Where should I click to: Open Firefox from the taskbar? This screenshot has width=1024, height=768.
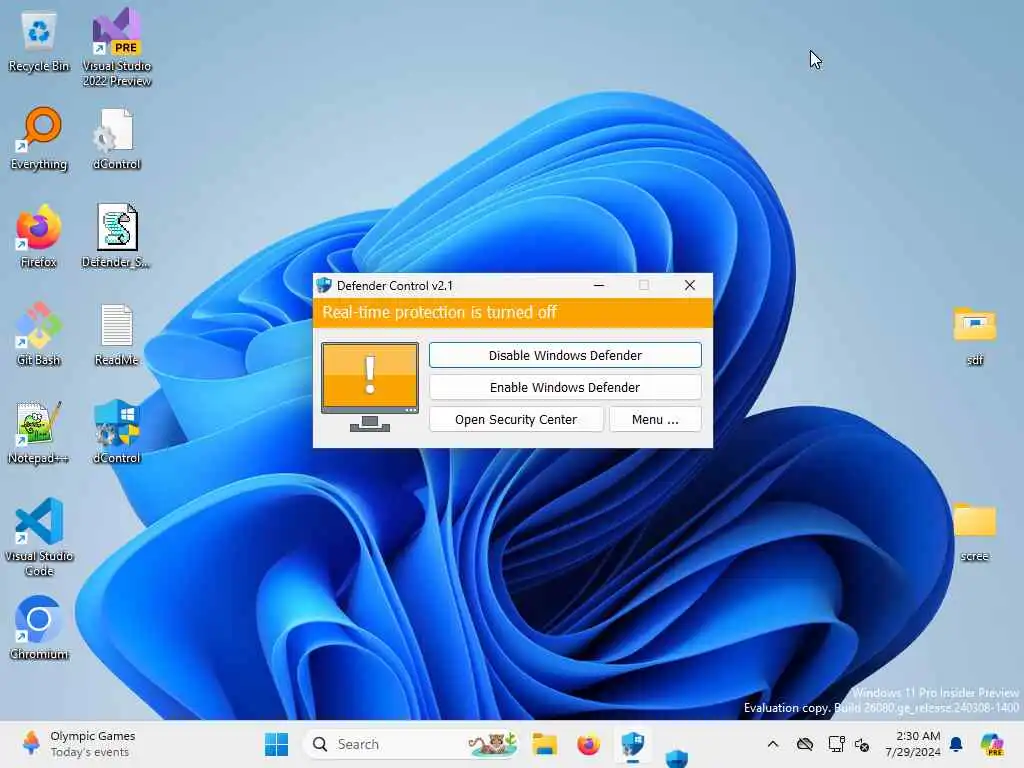588,744
